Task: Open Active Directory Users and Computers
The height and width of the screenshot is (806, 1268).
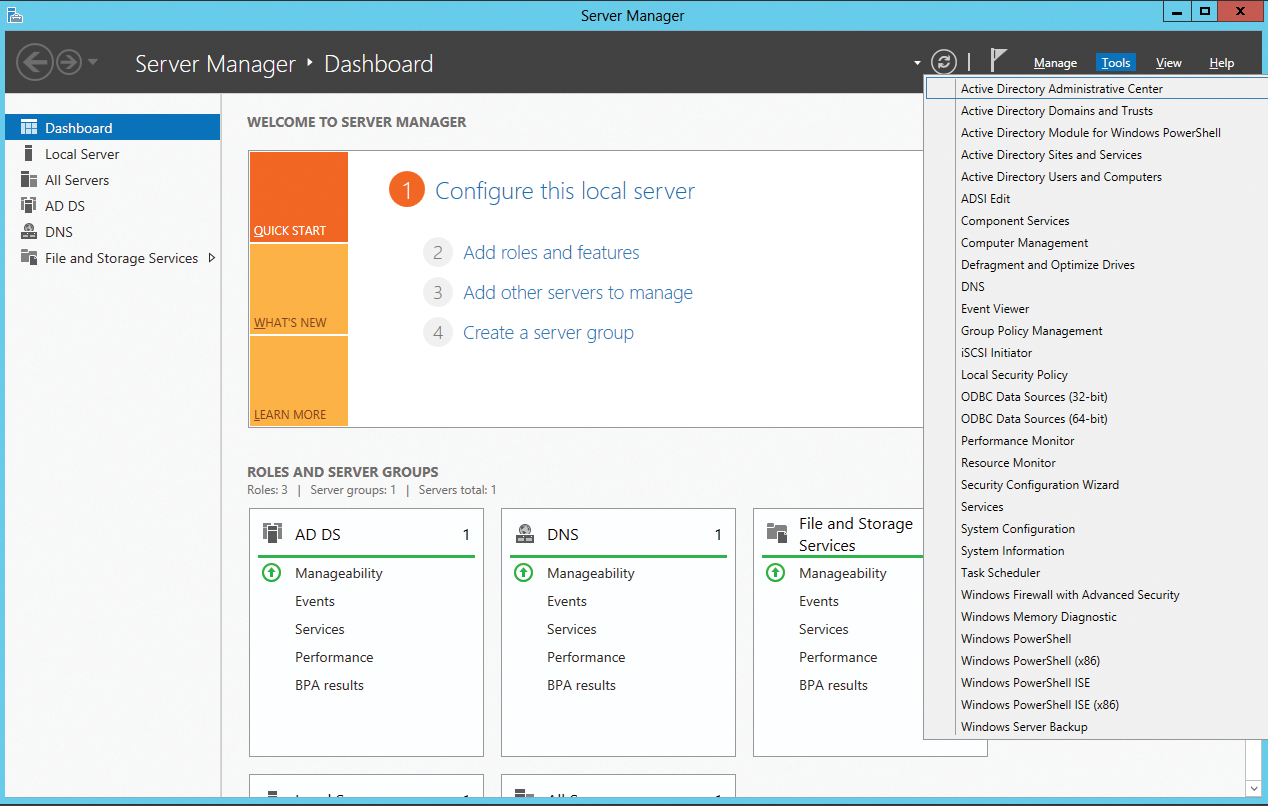Action: [x=1061, y=176]
